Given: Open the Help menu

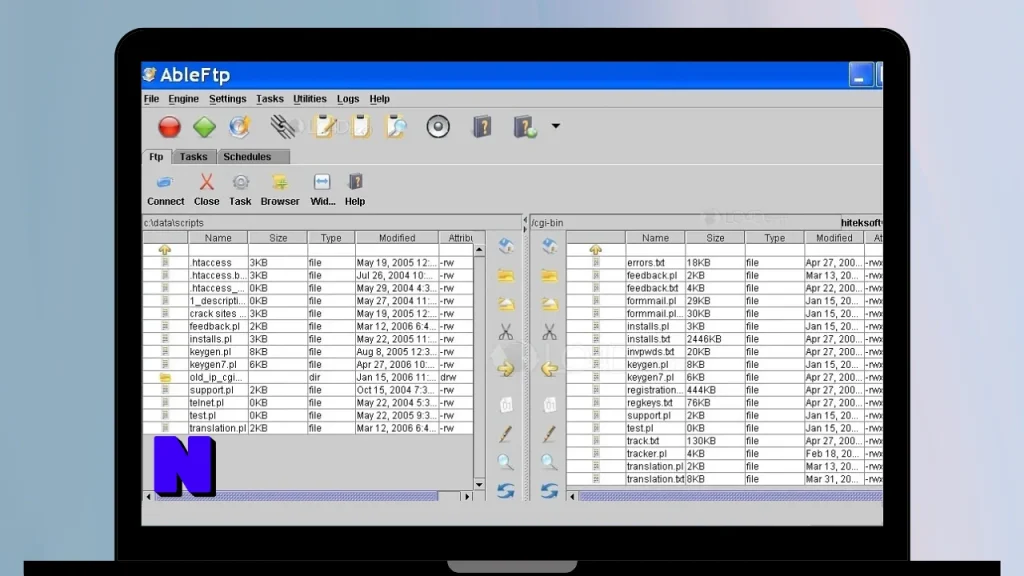Looking at the screenshot, I should 379,99.
